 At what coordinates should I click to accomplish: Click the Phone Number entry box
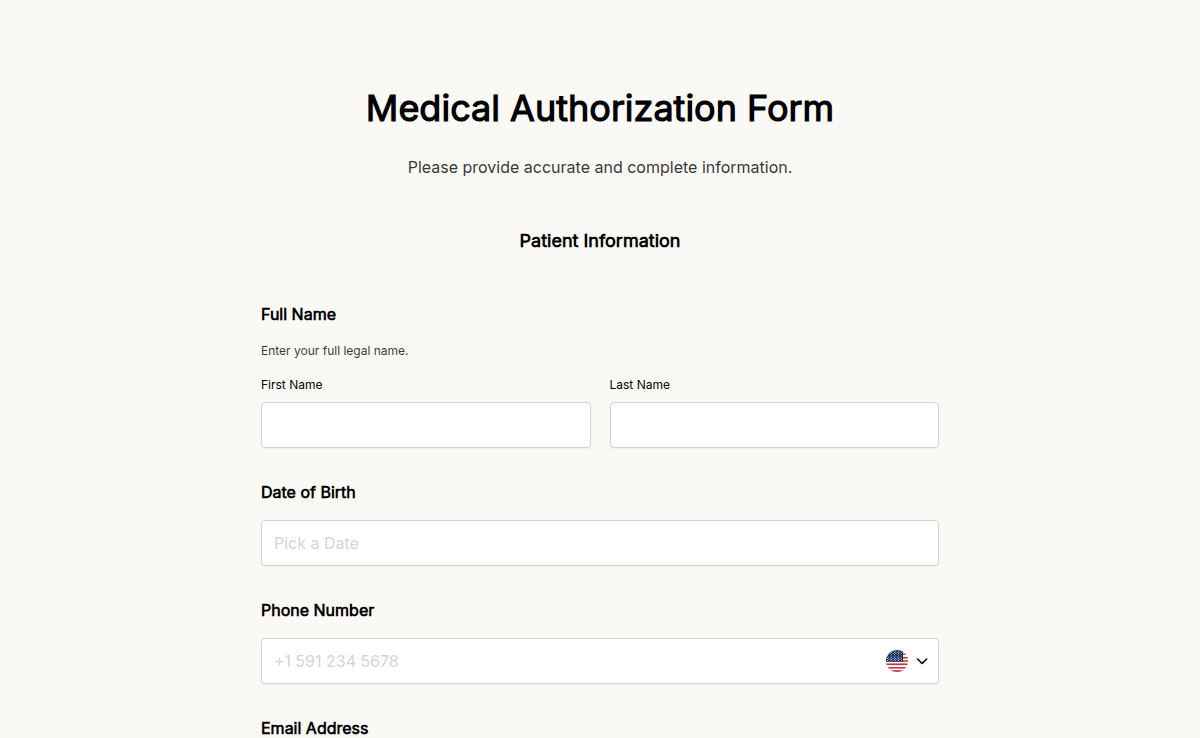(x=560, y=661)
